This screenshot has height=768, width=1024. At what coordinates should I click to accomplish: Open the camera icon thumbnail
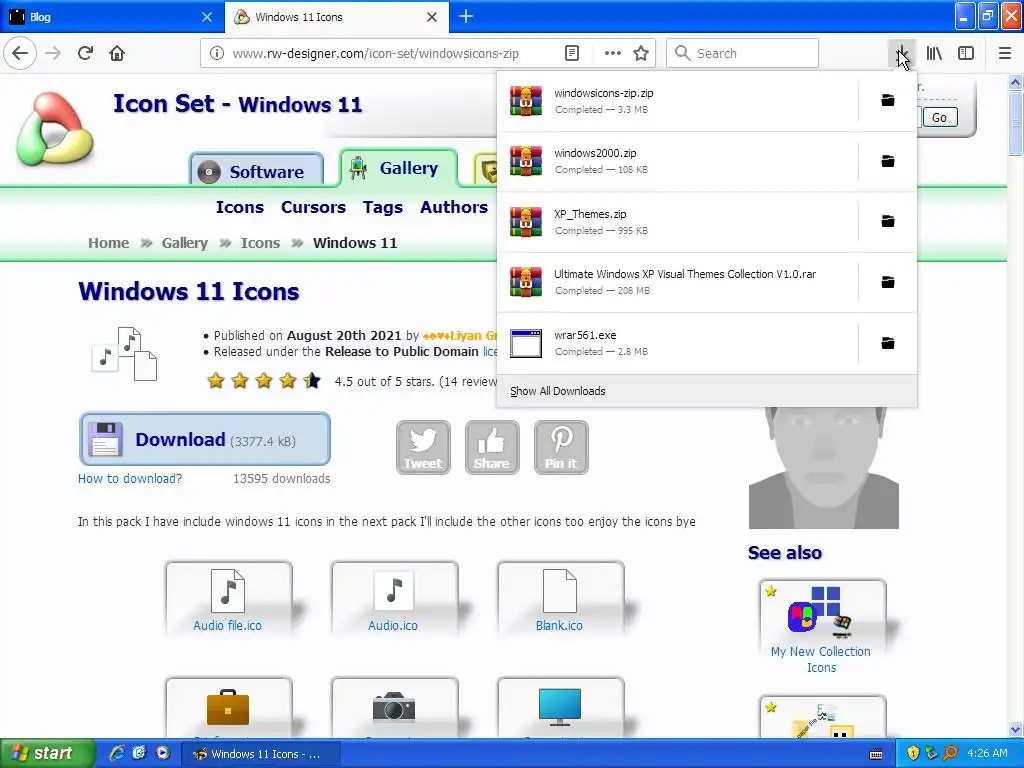tap(394, 708)
